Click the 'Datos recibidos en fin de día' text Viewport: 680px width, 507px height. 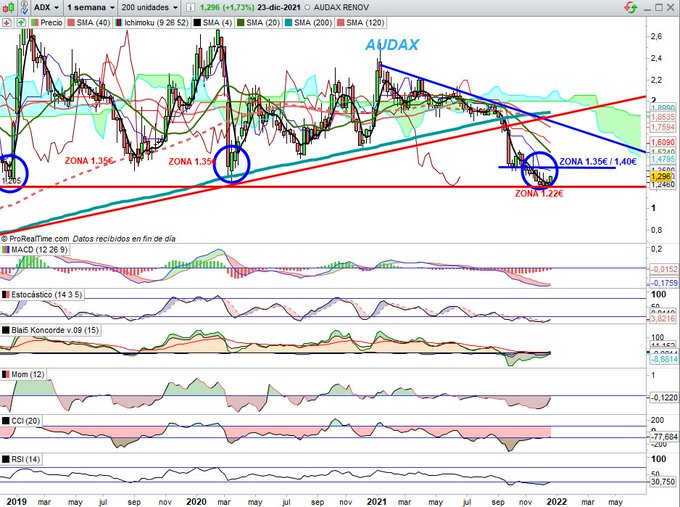click(124, 239)
